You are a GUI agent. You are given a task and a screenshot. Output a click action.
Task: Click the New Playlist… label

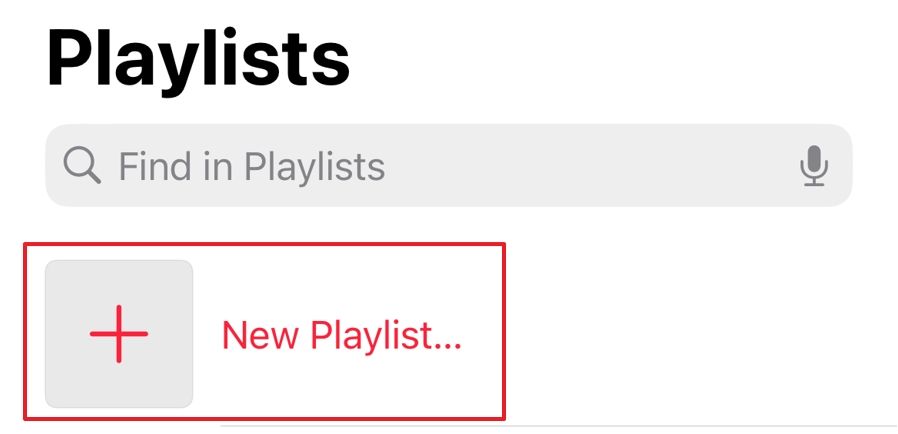point(341,336)
